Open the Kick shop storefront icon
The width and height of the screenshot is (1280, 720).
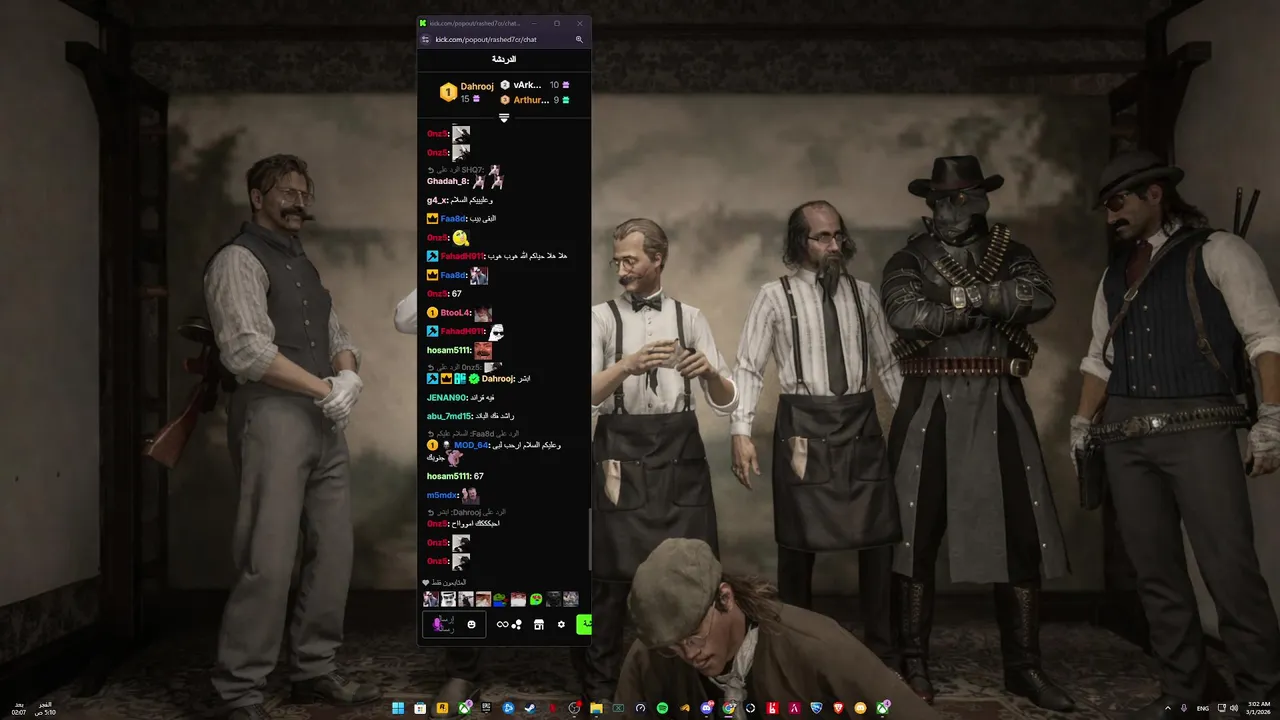539,625
